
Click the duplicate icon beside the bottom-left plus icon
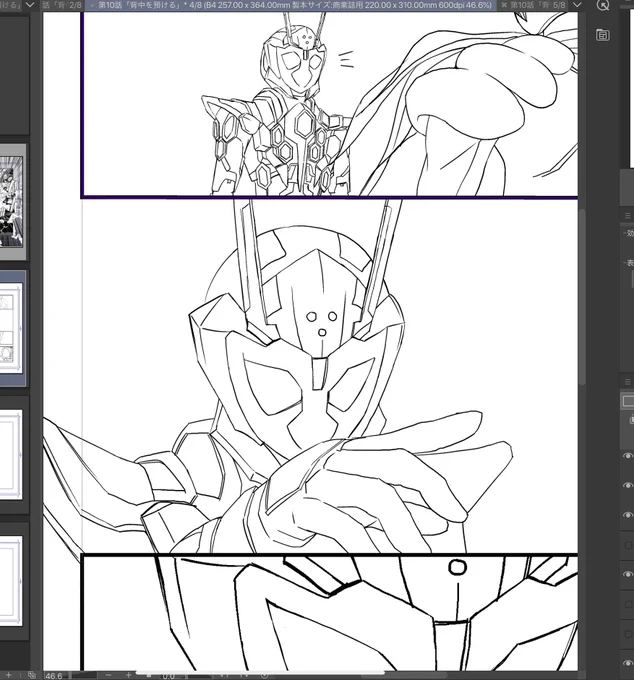point(32,675)
